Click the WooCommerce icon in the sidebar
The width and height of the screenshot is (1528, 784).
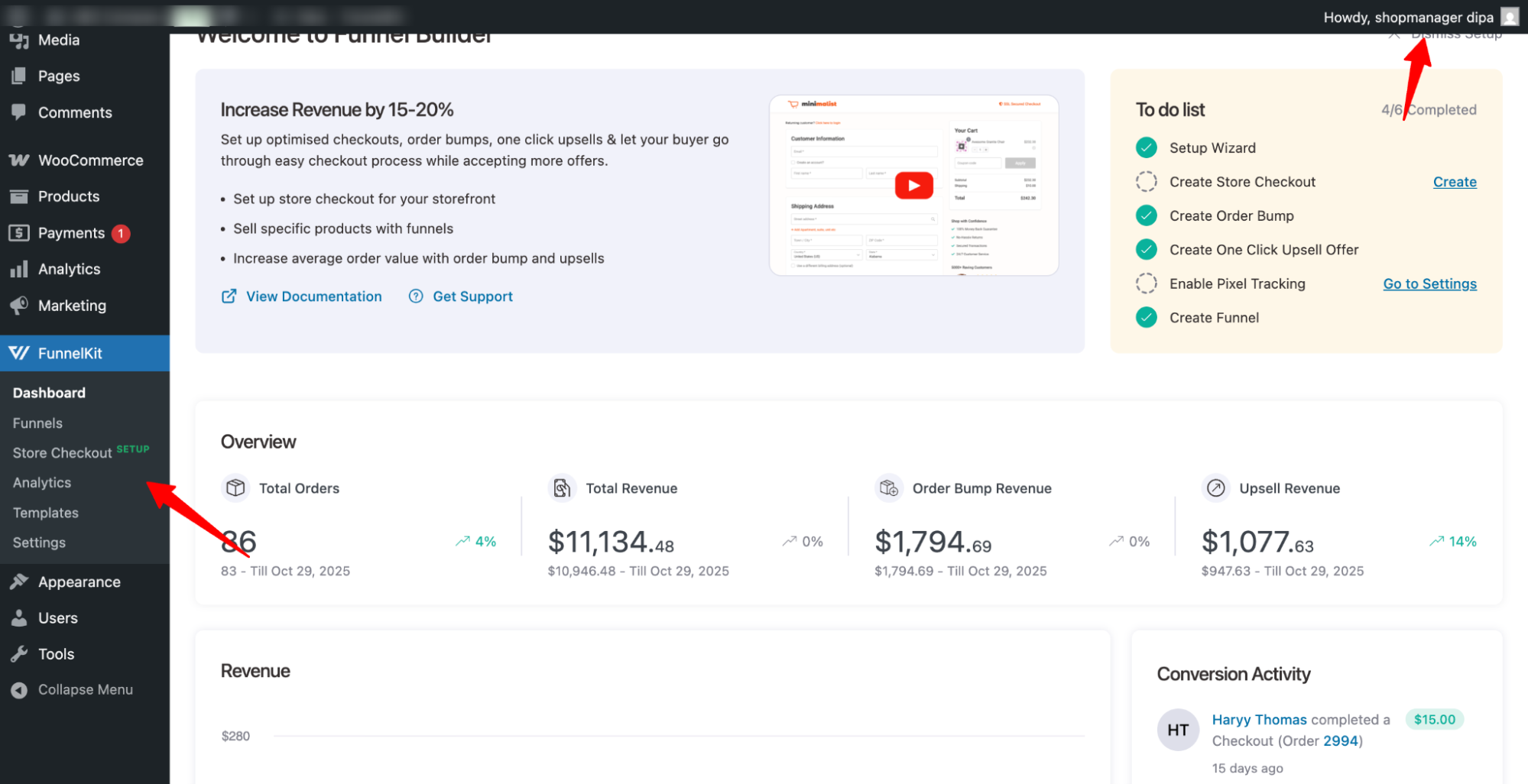(x=19, y=160)
